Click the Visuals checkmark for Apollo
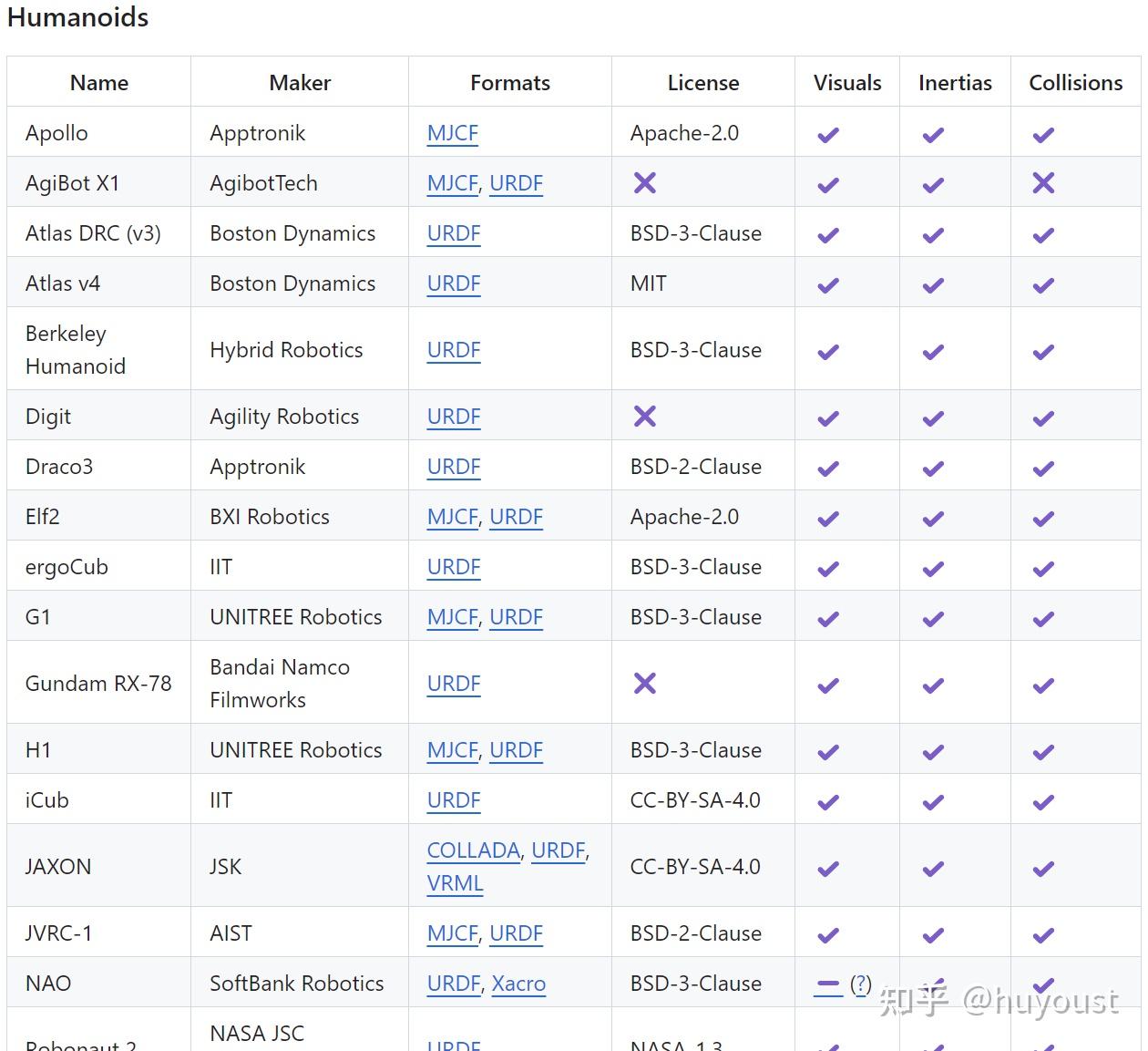The image size is (1148, 1051). point(828,135)
